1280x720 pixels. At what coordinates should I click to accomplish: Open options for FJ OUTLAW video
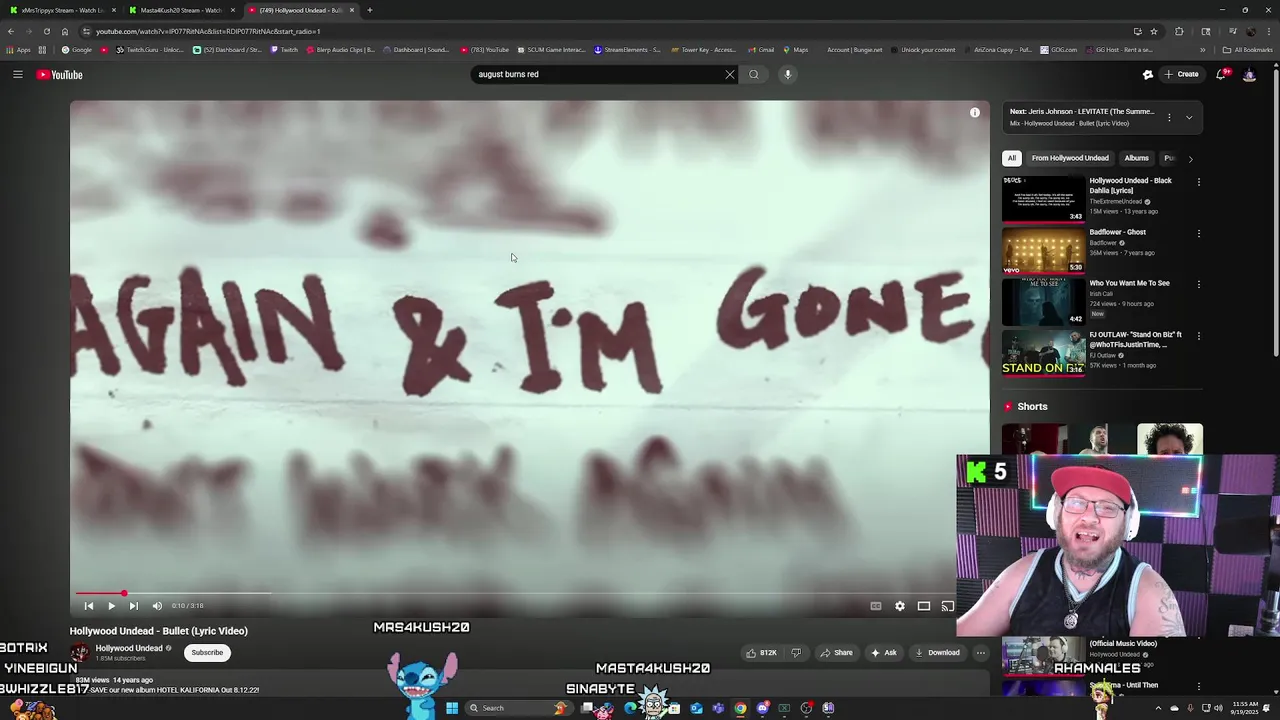(1199, 336)
